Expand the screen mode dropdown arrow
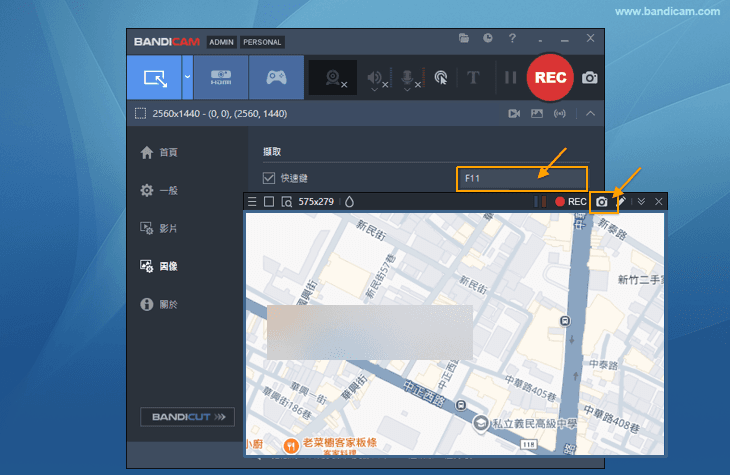Viewport: 730px width, 475px height. pyautogui.click(x=187, y=77)
